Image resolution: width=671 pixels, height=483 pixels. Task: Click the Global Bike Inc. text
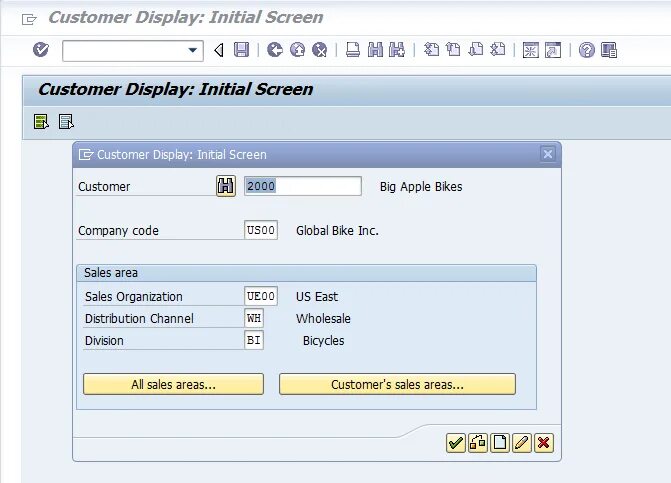coord(337,231)
